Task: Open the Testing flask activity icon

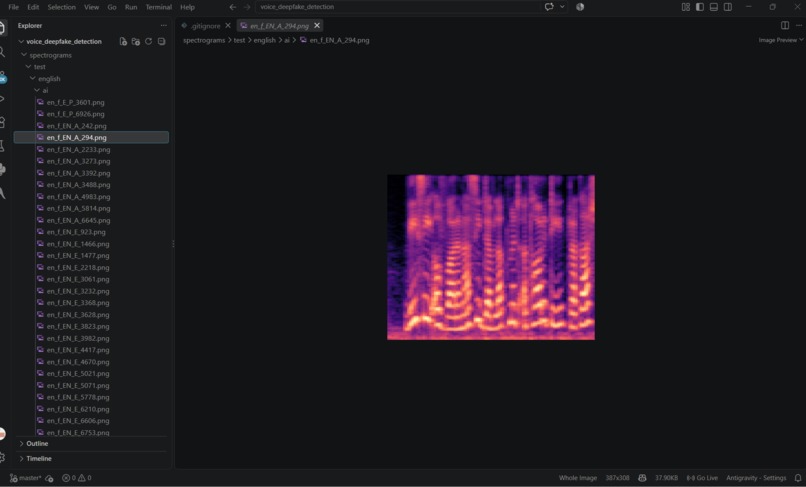Action: [3, 146]
